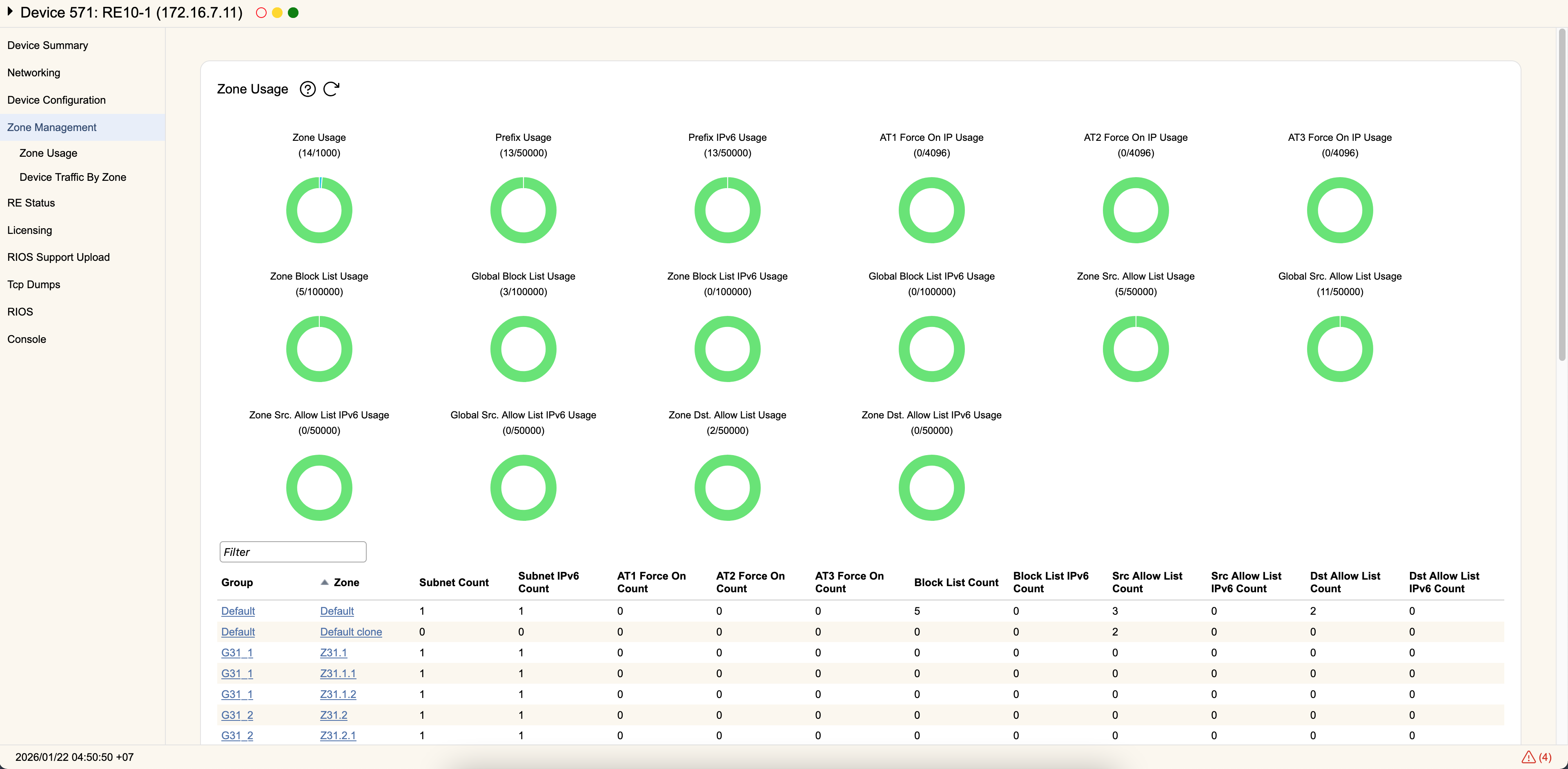Image resolution: width=1568 pixels, height=769 pixels.
Task: Open Device Traffic By Zone
Action: pos(72,177)
